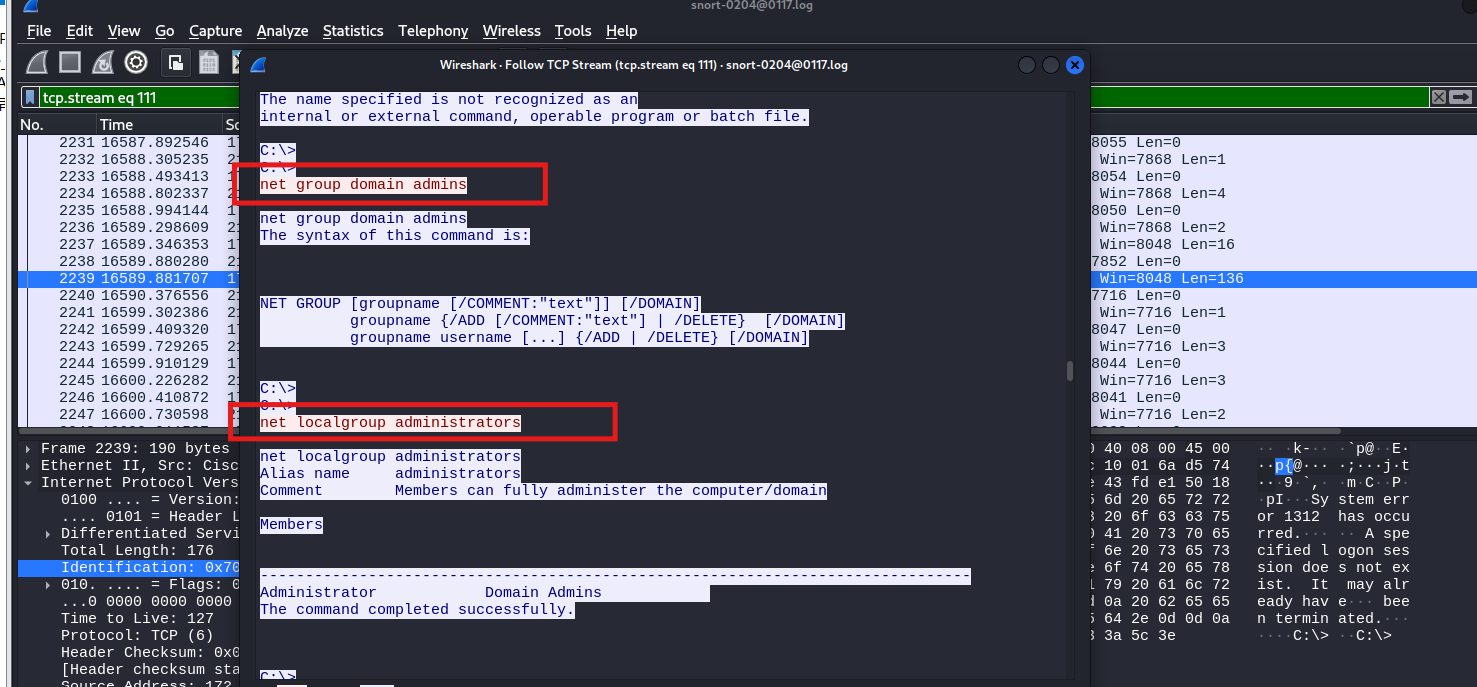Open the Edit menu
The height and width of the screenshot is (687, 1477).
click(80, 31)
